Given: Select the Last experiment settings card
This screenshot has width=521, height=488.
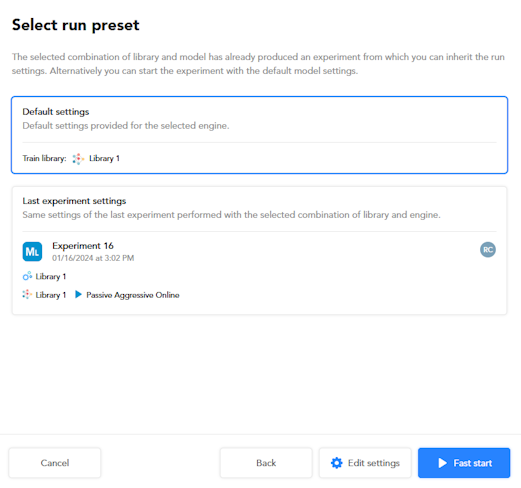Looking at the screenshot, I should click(259, 250).
